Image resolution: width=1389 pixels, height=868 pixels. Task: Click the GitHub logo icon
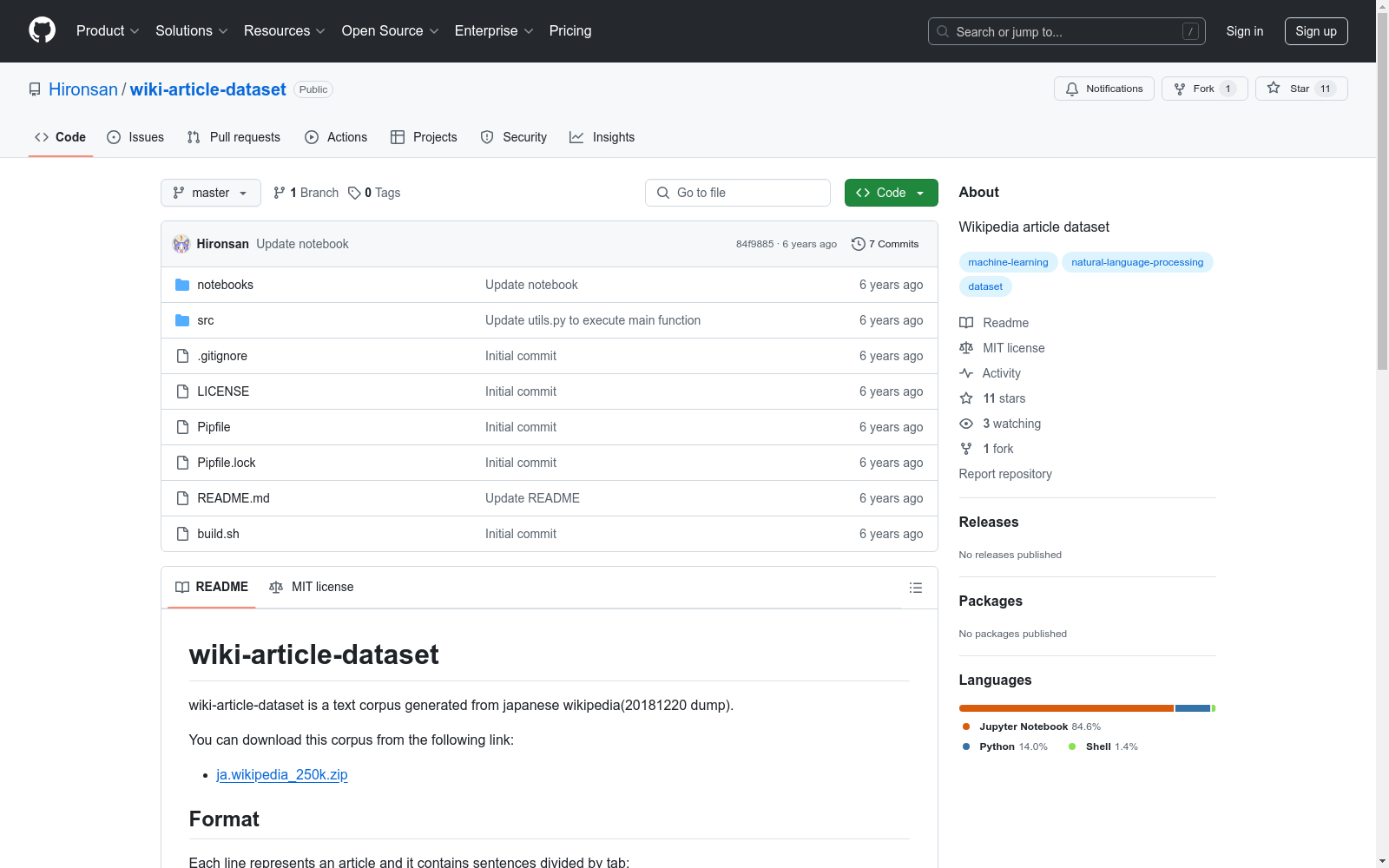43,30
